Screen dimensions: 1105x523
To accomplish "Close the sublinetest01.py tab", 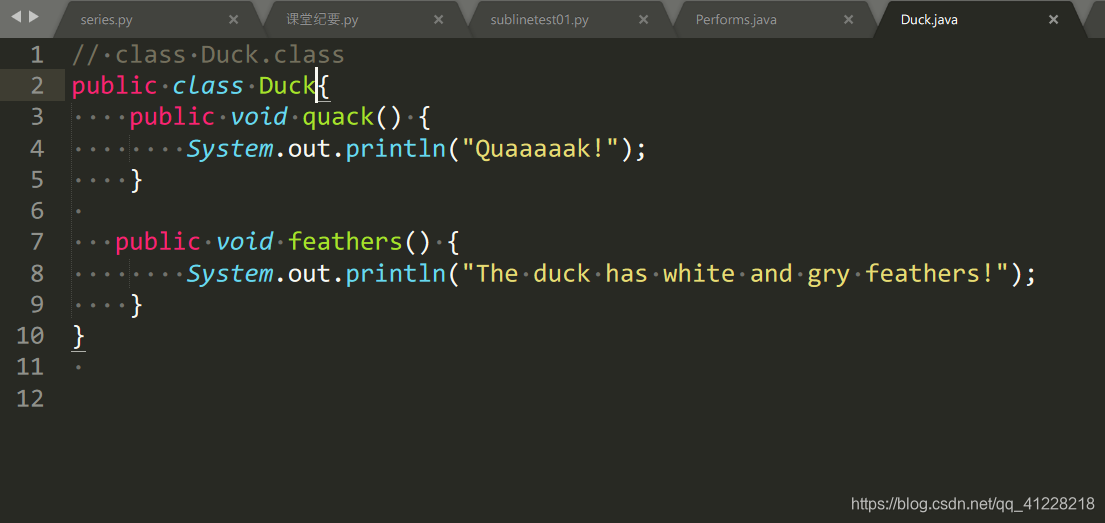I will click(643, 20).
